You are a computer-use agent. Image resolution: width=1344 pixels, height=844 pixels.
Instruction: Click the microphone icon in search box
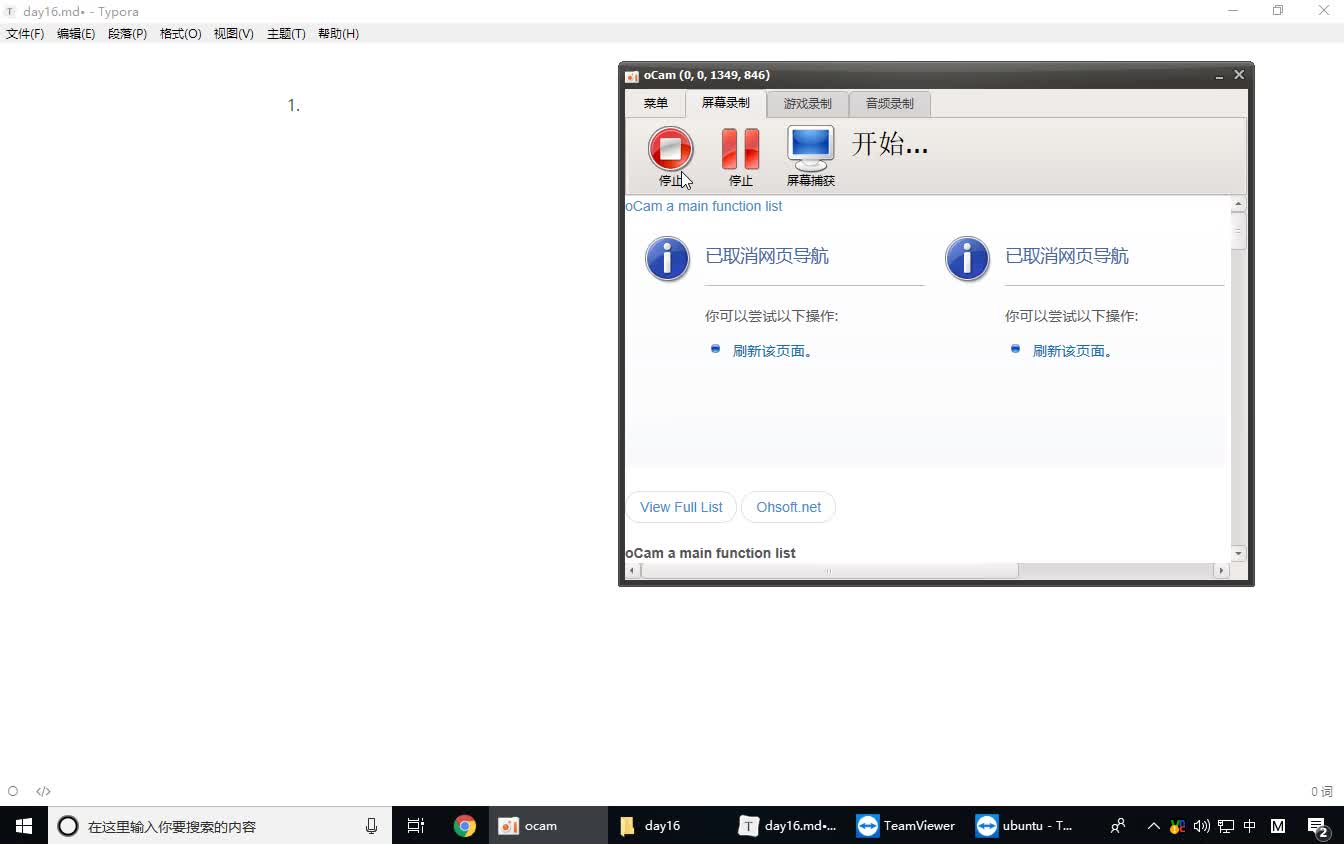point(371,826)
